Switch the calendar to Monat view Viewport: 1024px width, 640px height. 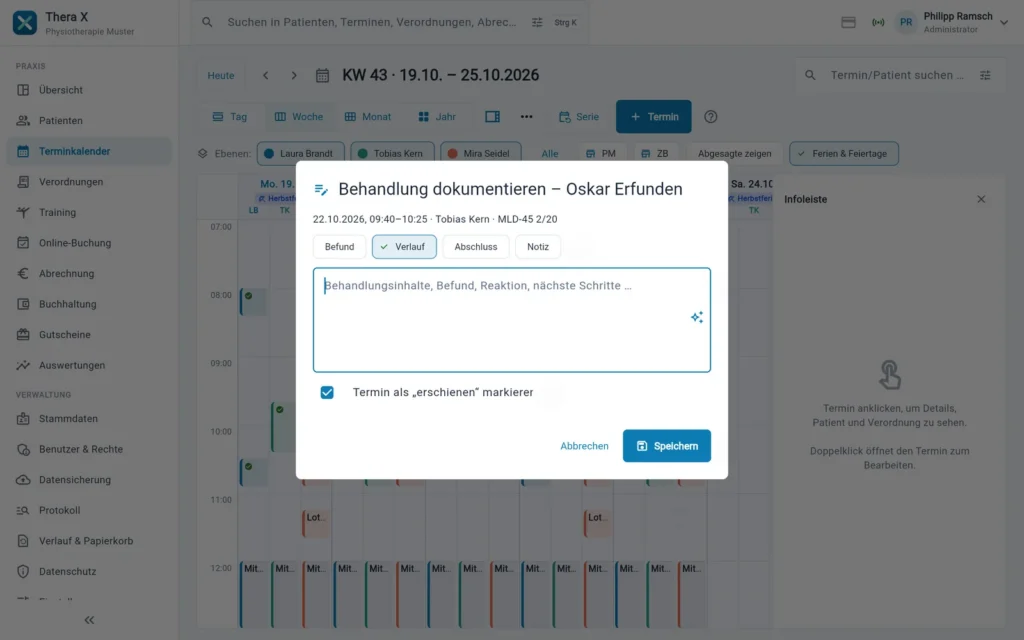pos(368,117)
